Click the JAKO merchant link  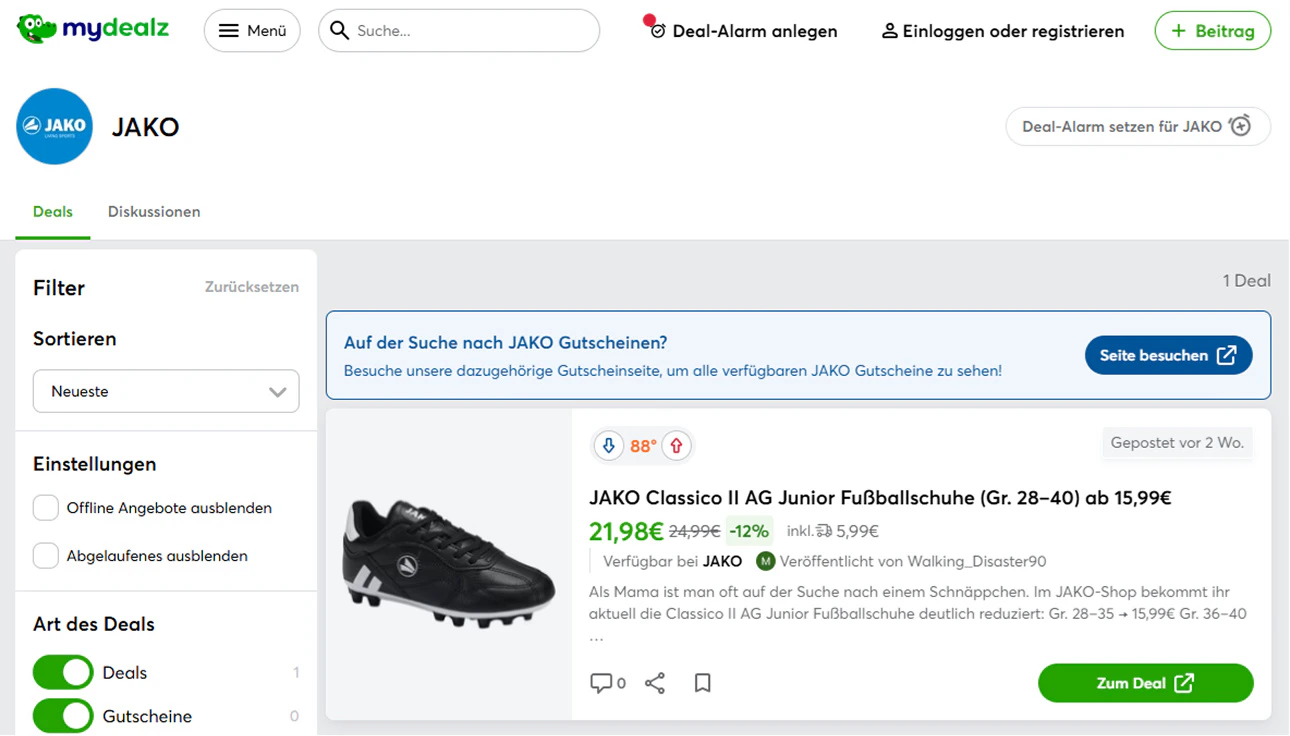pos(722,561)
